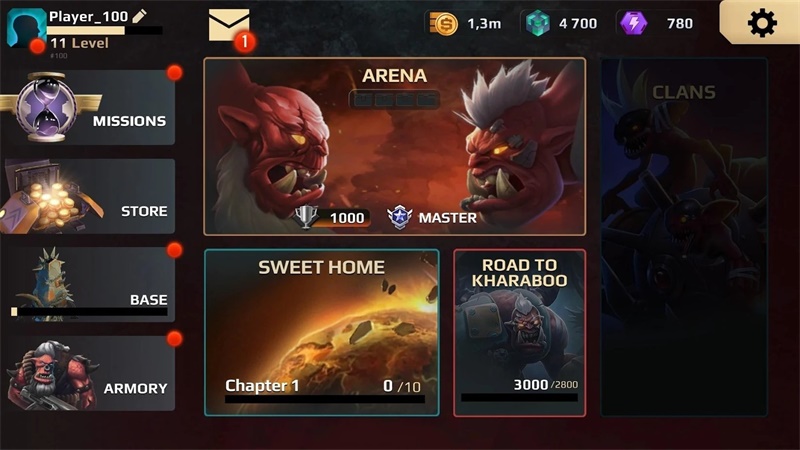Click the arena trophy icon
This screenshot has width=800, height=450.
(x=306, y=217)
